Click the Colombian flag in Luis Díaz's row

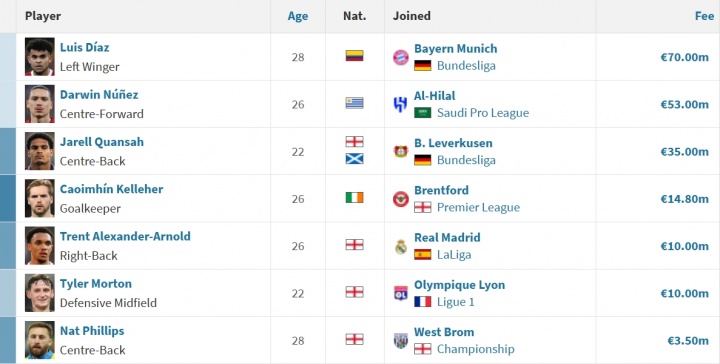354,56
